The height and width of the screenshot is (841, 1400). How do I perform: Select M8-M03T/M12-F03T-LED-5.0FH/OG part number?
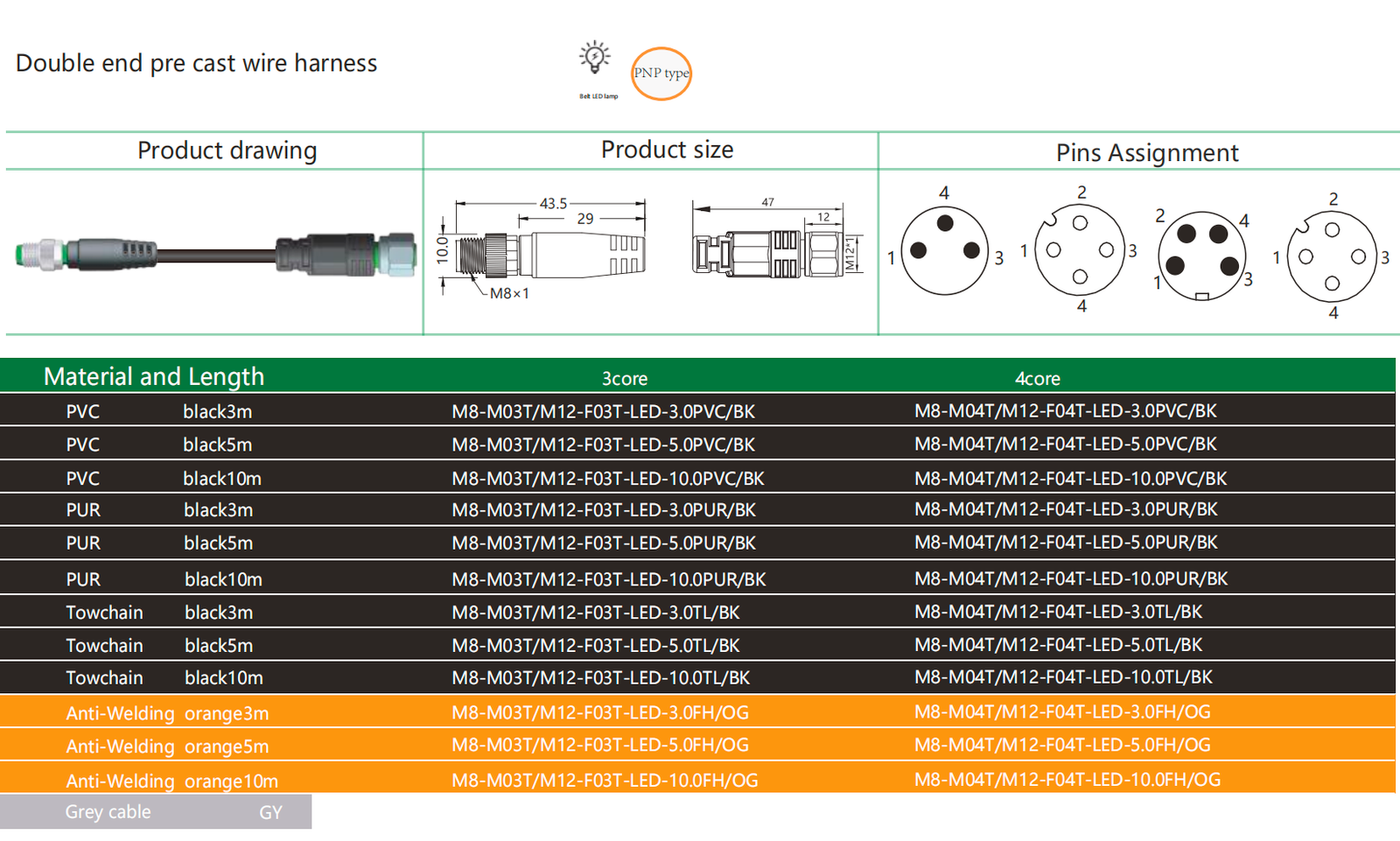[600, 745]
